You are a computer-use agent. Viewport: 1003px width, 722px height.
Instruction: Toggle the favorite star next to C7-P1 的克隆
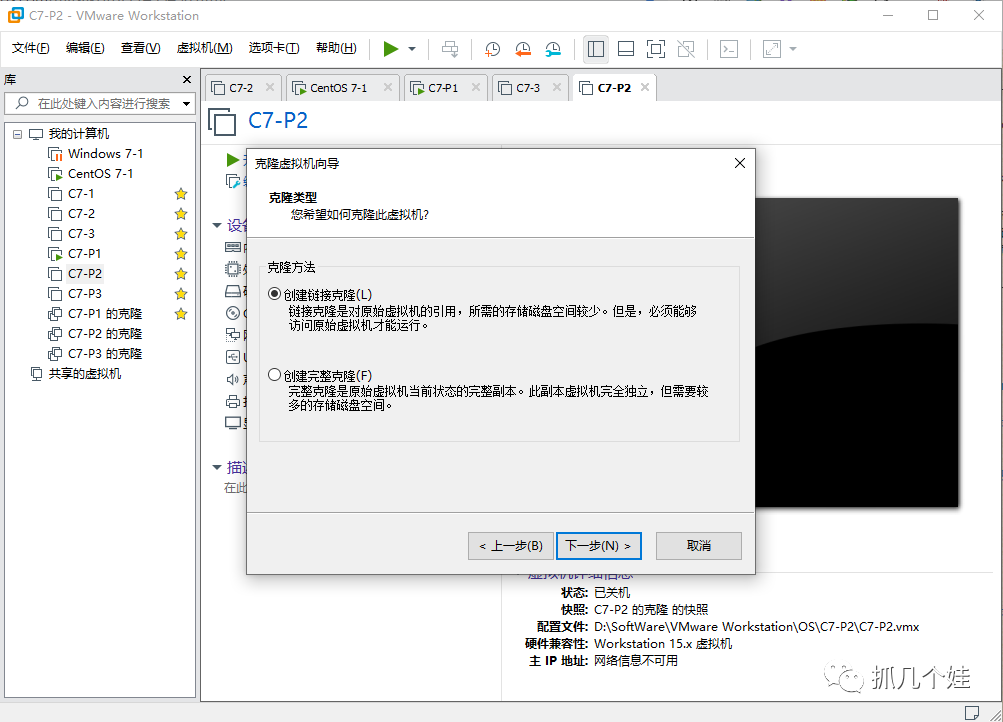pos(181,314)
